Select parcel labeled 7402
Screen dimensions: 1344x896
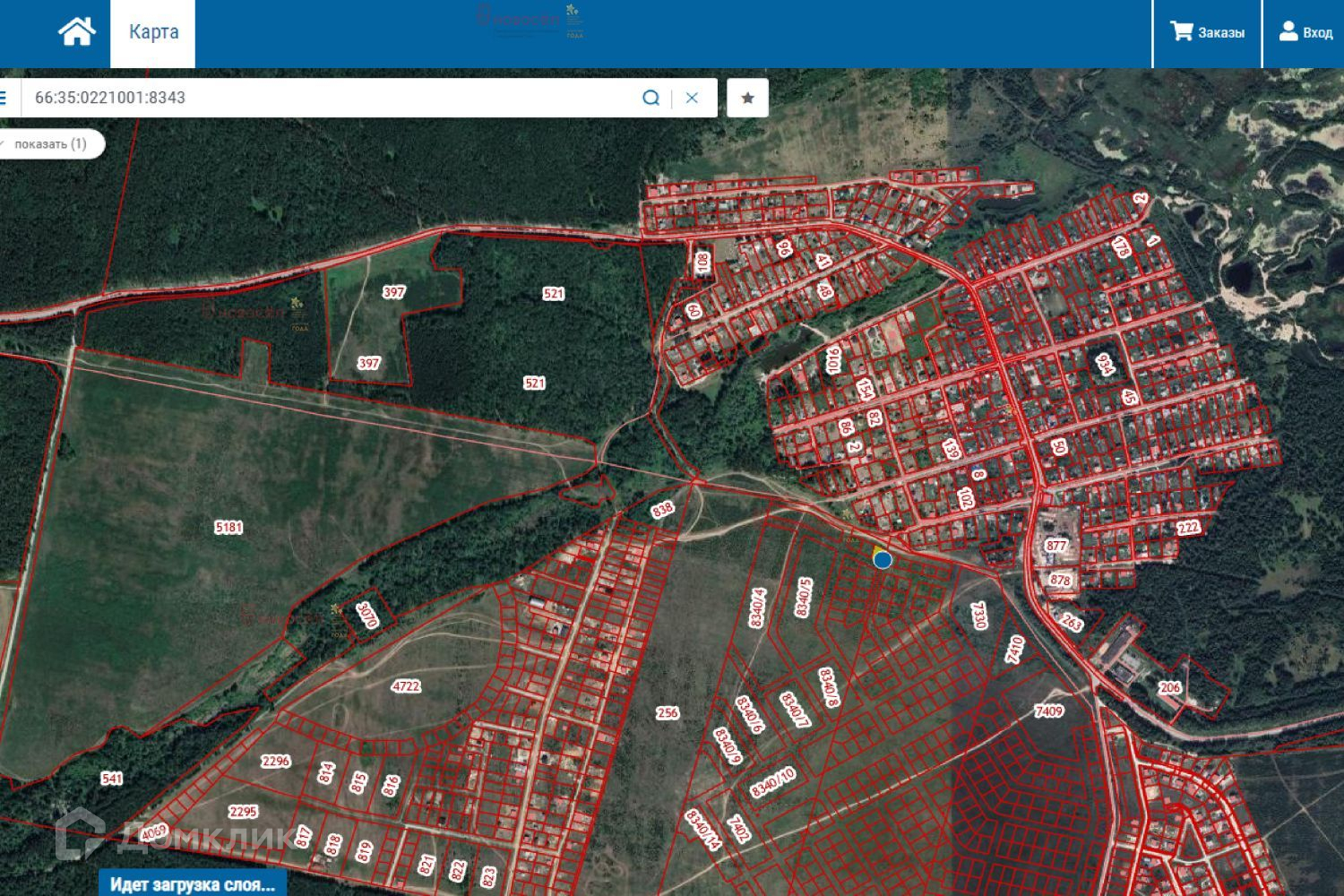(738, 830)
